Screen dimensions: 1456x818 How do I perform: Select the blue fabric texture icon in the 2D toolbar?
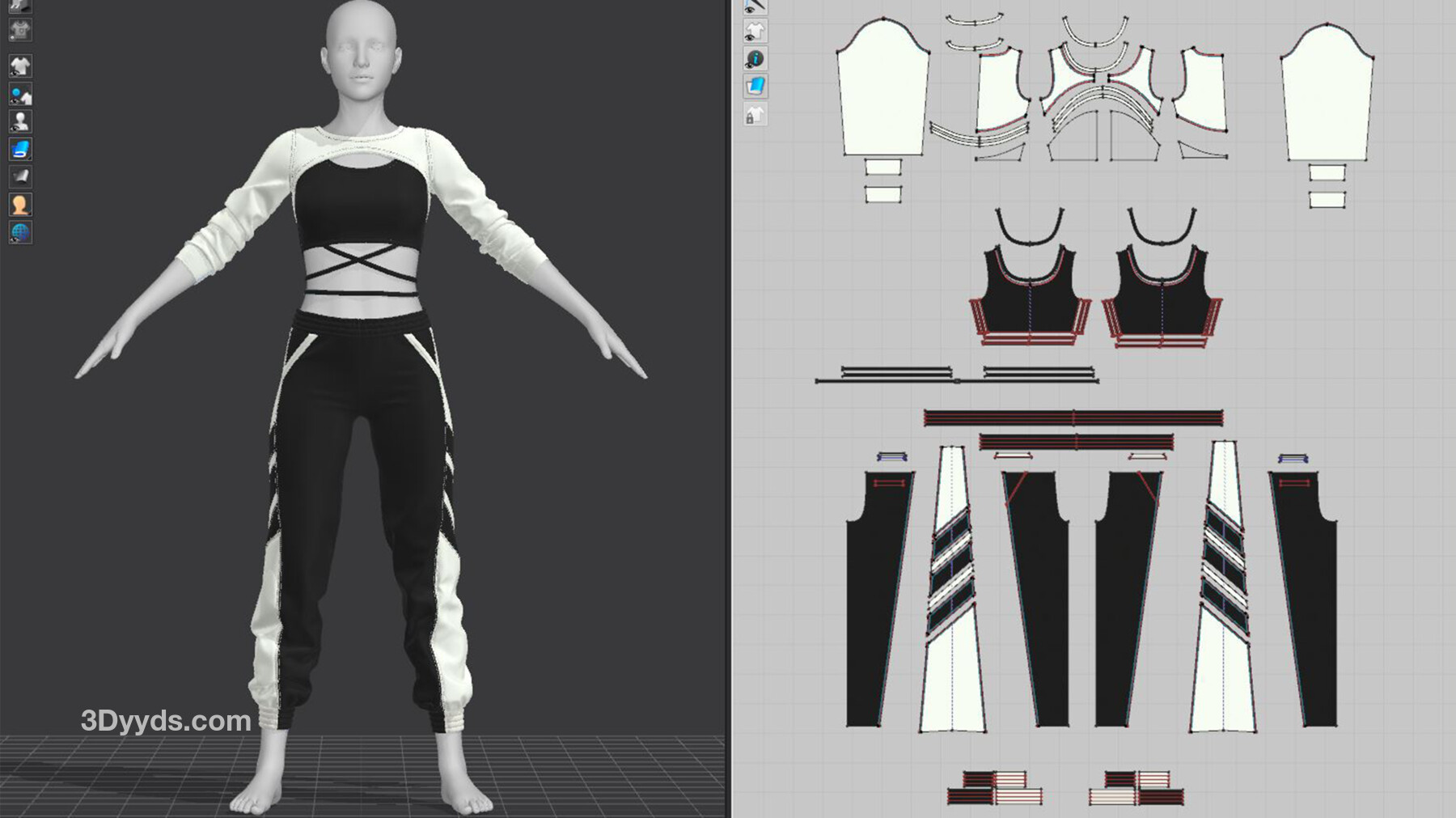(755, 87)
